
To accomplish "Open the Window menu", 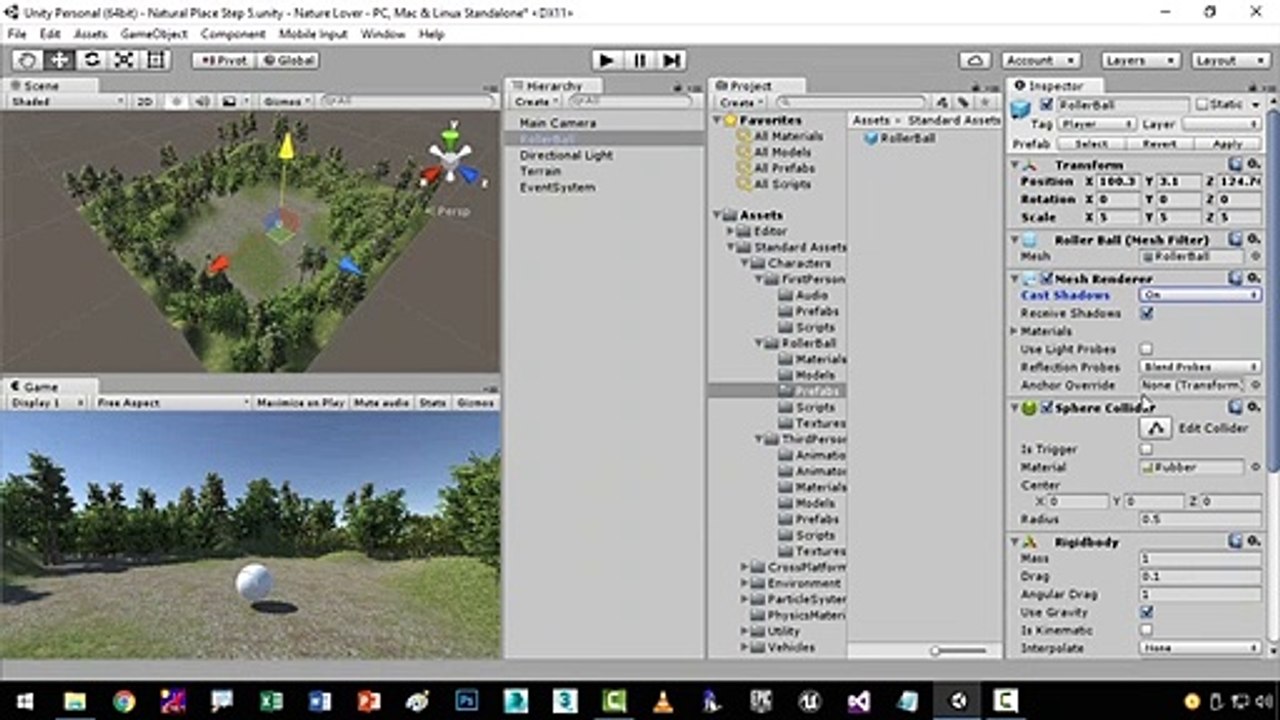I will (383, 34).
